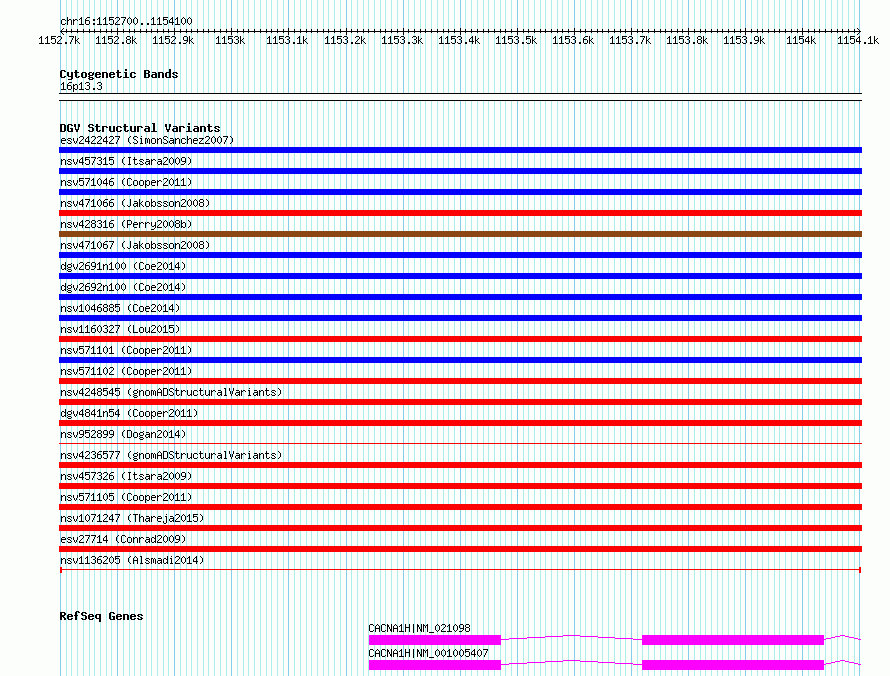Click dgv2692n100 (Coe2014) variant label

click(123, 287)
